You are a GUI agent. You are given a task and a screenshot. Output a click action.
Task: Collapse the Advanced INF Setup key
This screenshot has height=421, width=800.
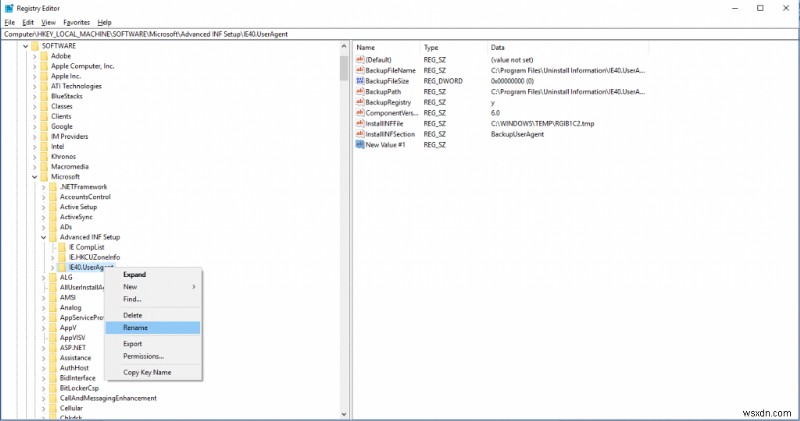pyautogui.click(x=43, y=237)
